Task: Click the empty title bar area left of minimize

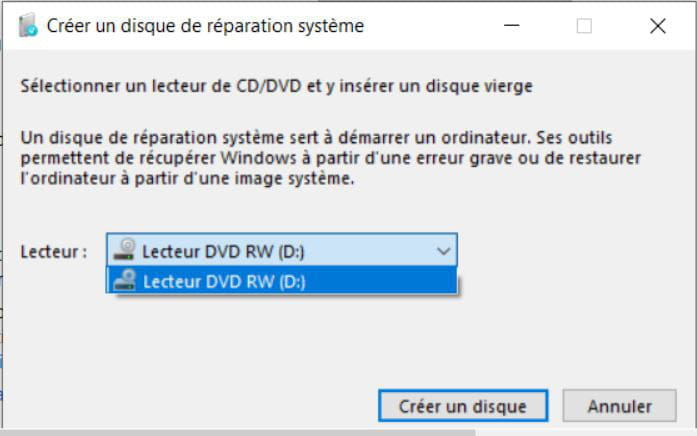Action: coord(430,26)
